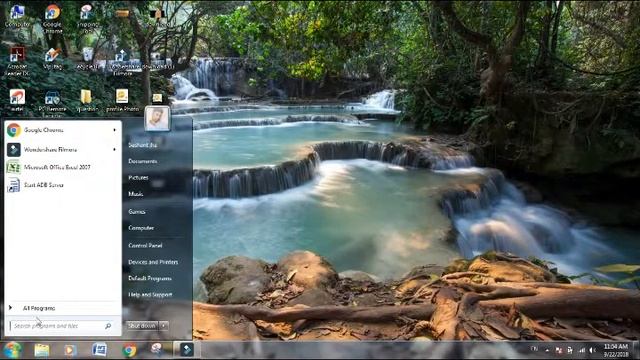
Task: Open the Computer desktop shortcut
Action: pyautogui.click(x=17, y=16)
